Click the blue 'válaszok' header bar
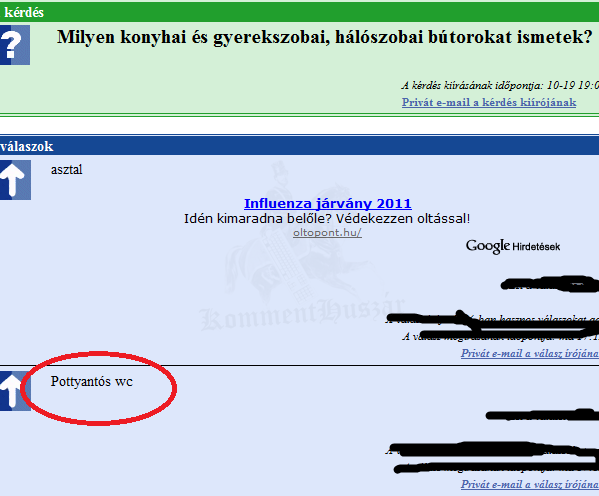599x496 pixels. coord(300,146)
